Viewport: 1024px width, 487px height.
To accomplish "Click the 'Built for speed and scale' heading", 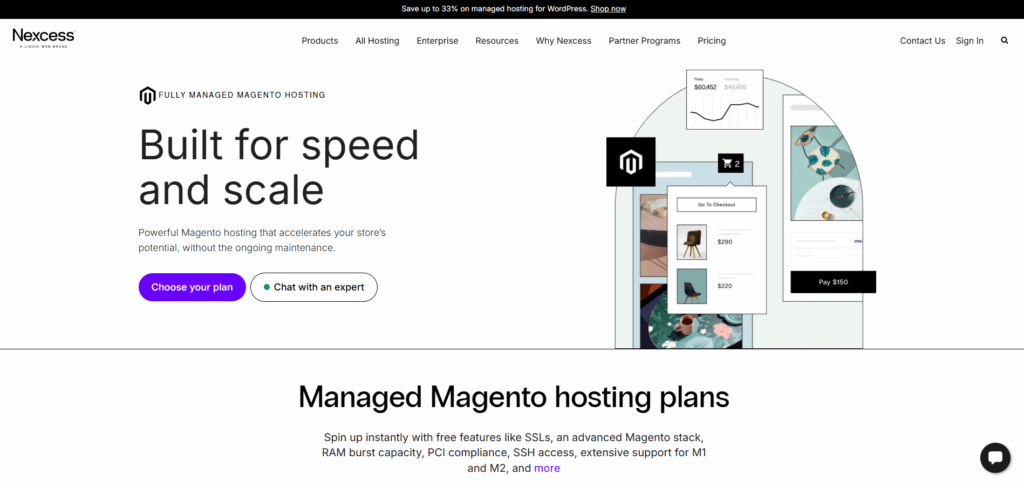I will point(279,167).
